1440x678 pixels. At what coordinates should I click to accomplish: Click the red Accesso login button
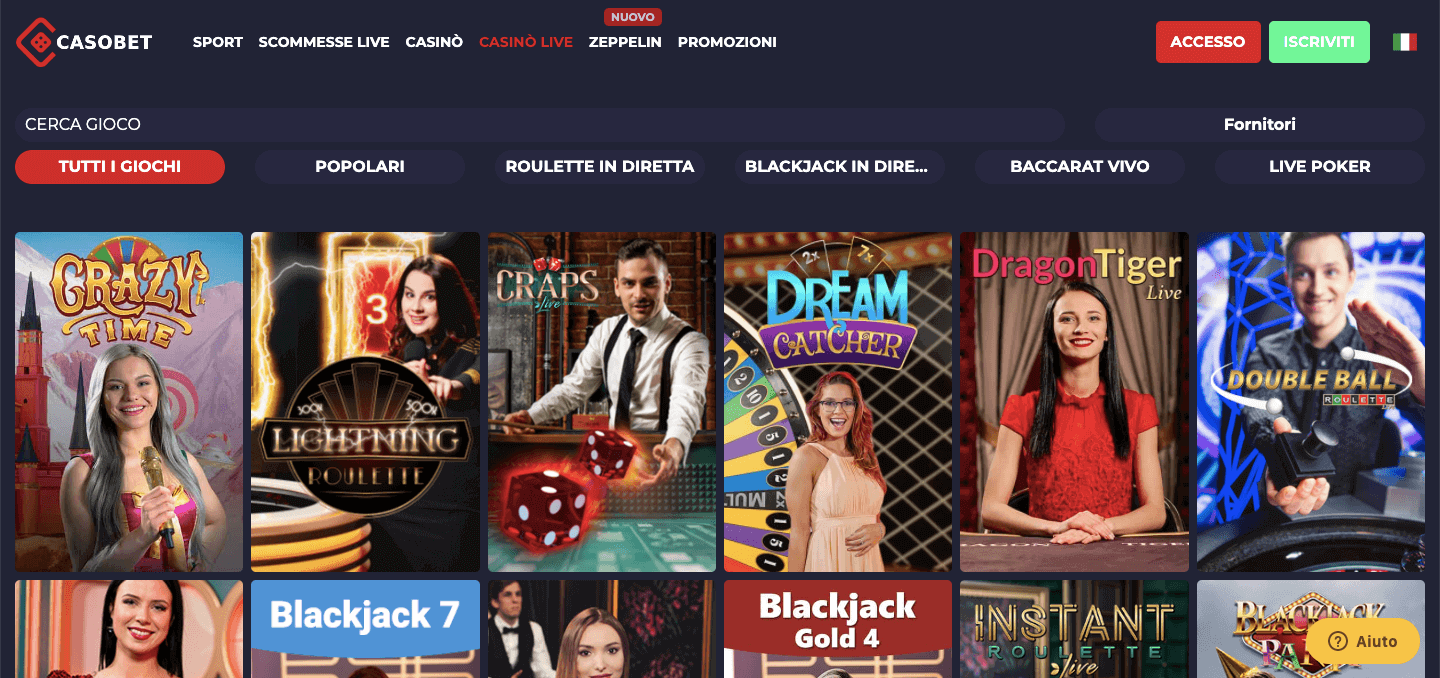click(x=1208, y=42)
